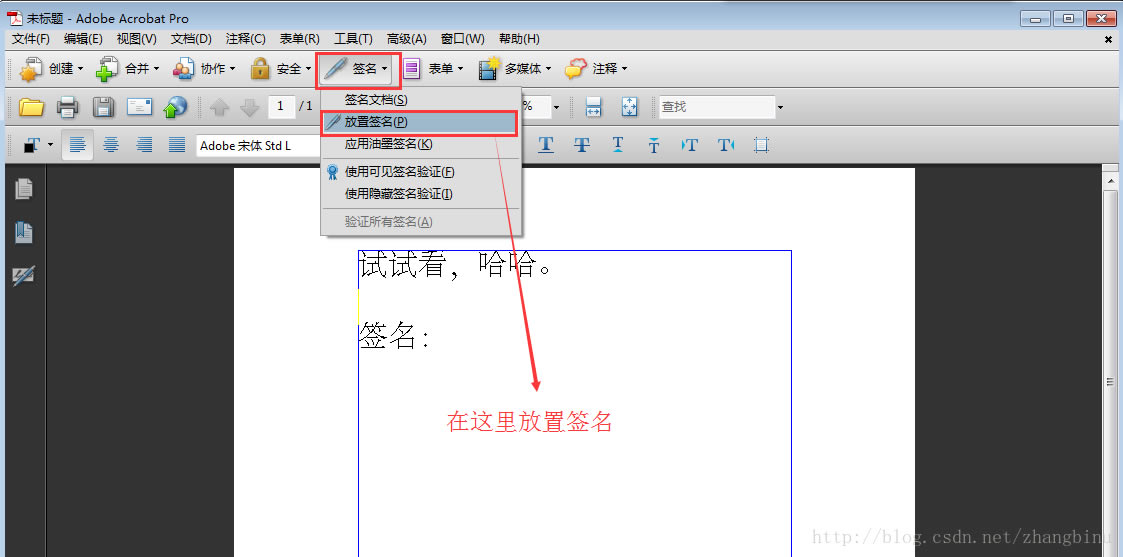
Task: Go to previous page with up arrow
Action: [x=220, y=107]
